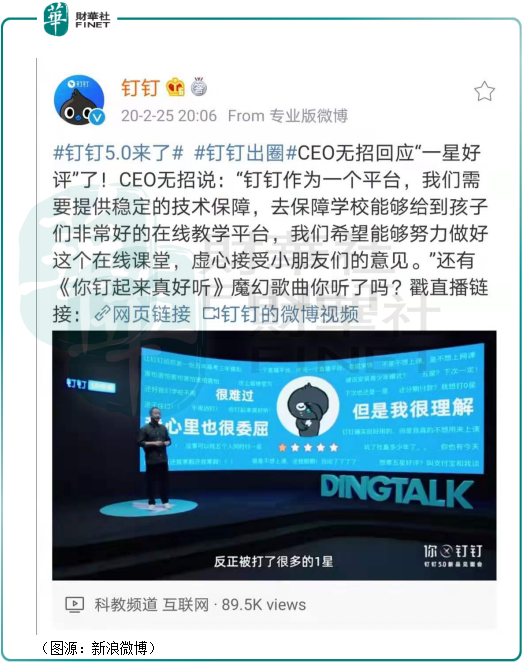Screen dimensions: 523x663
Task: Open the 钉钉 account name
Action: point(140,88)
